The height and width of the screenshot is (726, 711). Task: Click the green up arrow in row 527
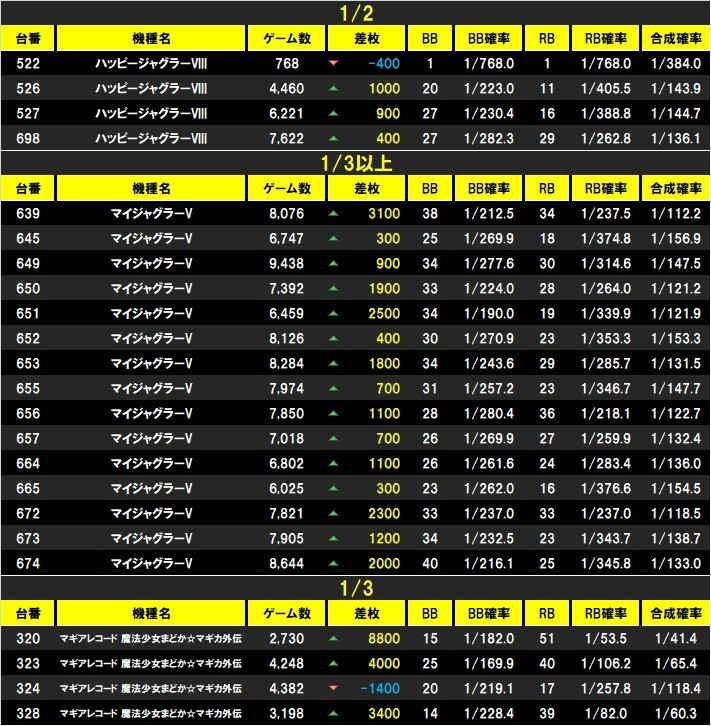click(x=333, y=113)
